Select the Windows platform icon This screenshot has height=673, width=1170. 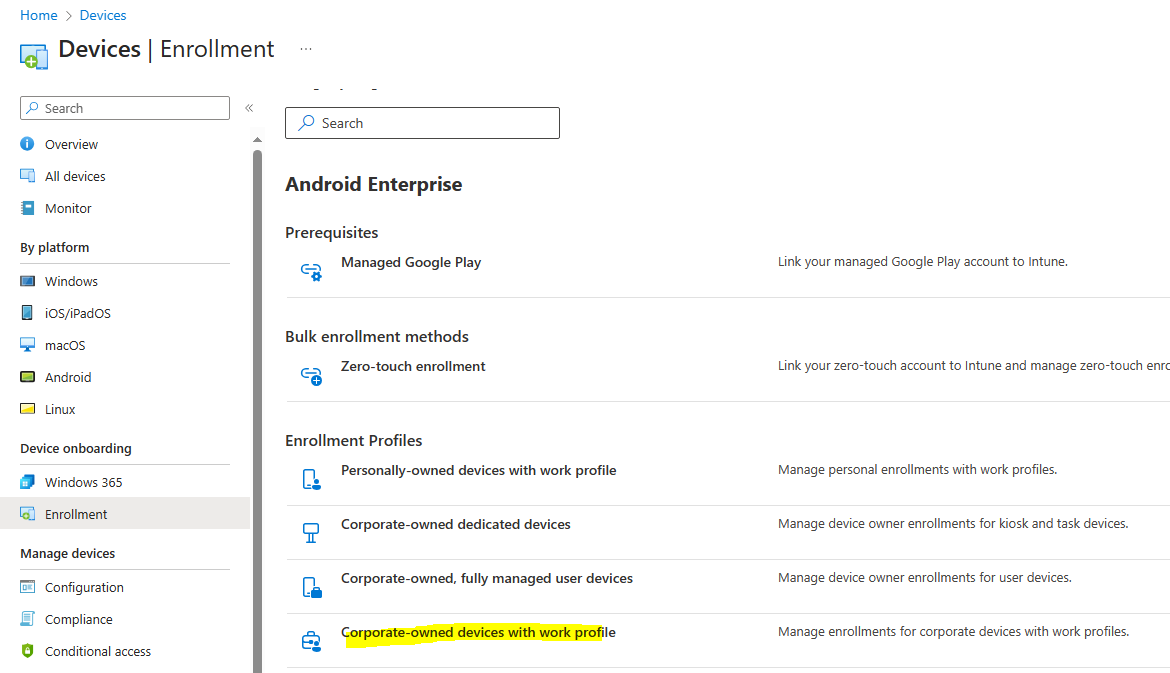[x=30, y=281]
